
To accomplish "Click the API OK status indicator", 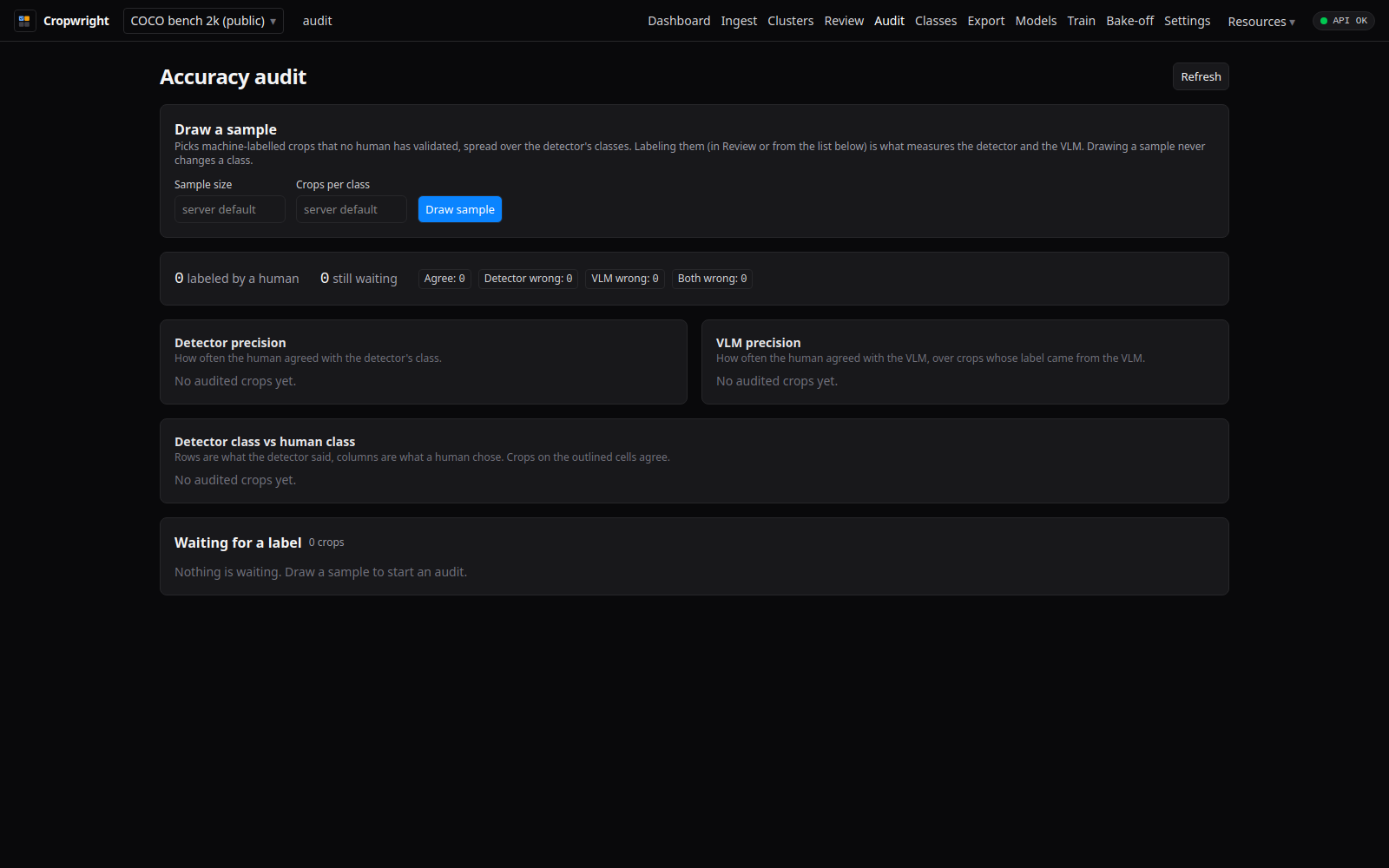I will (1343, 21).
